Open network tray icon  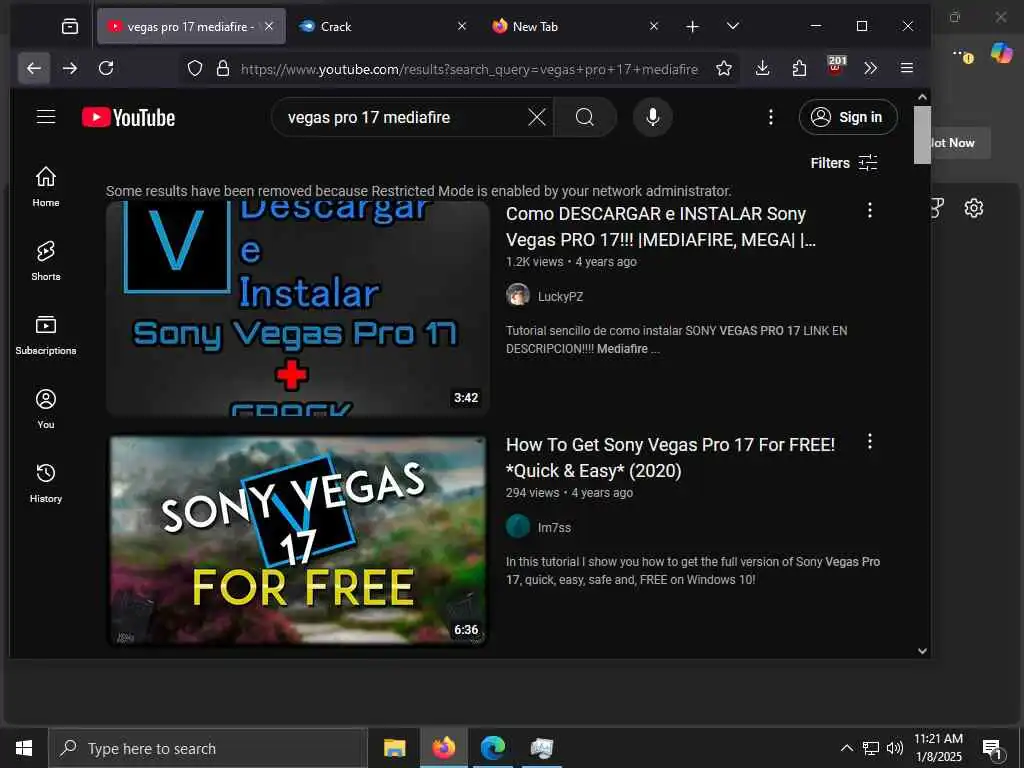coord(871,748)
